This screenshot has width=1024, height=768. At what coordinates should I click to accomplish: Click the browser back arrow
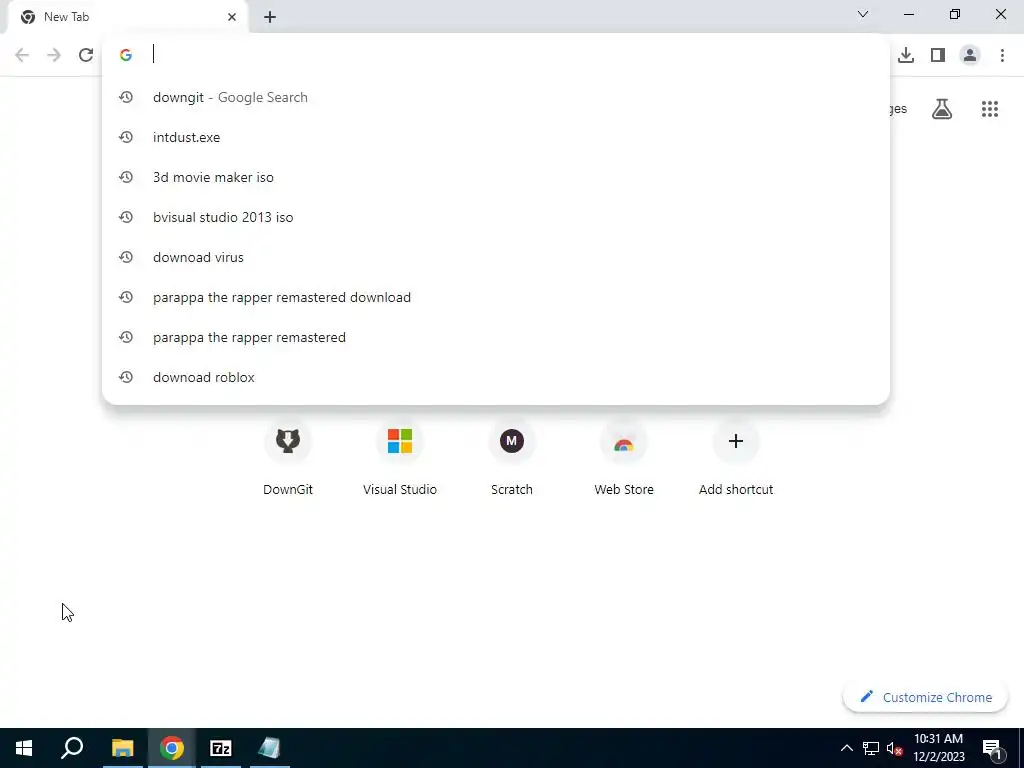click(x=22, y=55)
